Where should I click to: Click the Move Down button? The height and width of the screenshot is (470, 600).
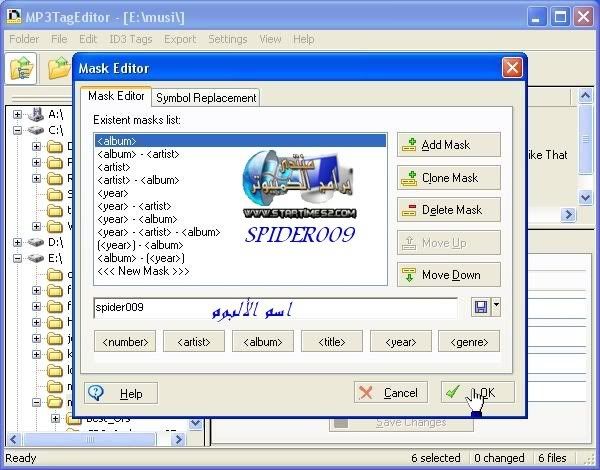click(x=448, y=275)
